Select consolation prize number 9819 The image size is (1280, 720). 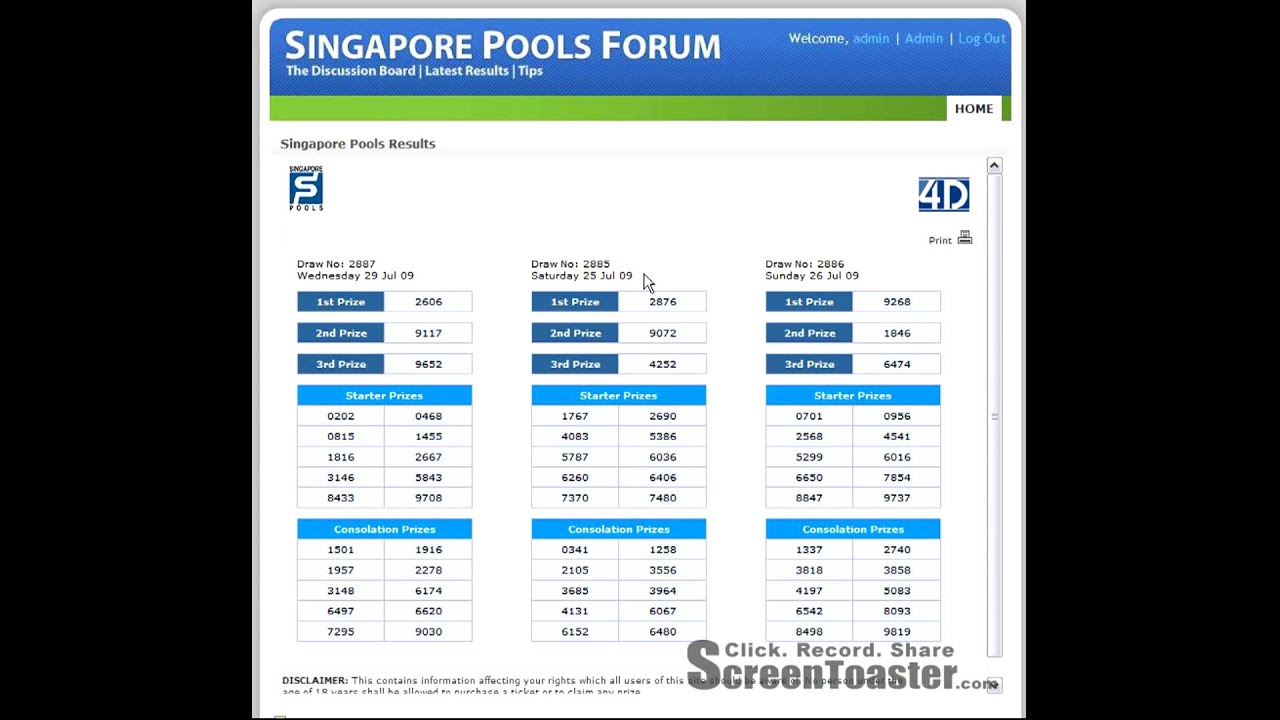point(896,632)
